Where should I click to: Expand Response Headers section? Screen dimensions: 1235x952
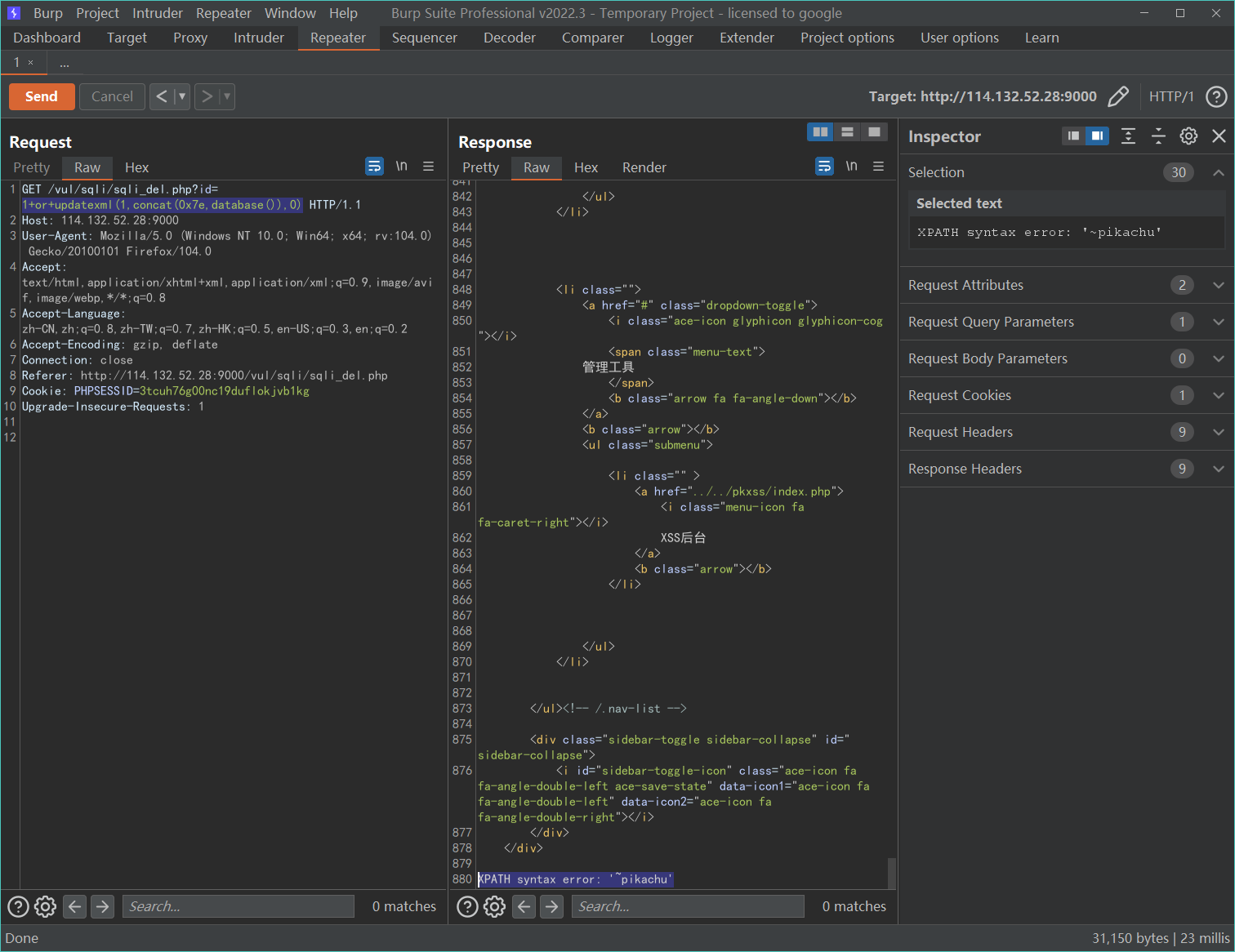click(1218, 469)
